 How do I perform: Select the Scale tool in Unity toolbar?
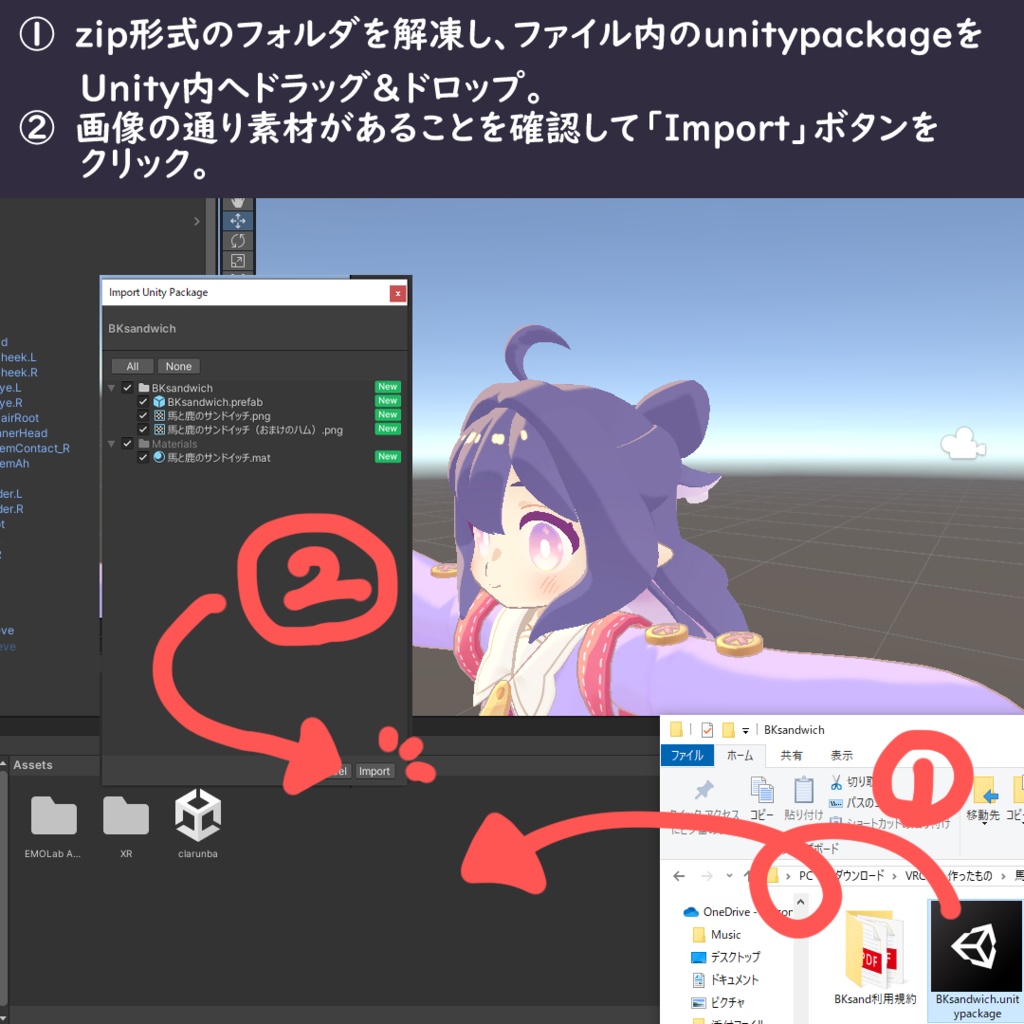[238, 261]
